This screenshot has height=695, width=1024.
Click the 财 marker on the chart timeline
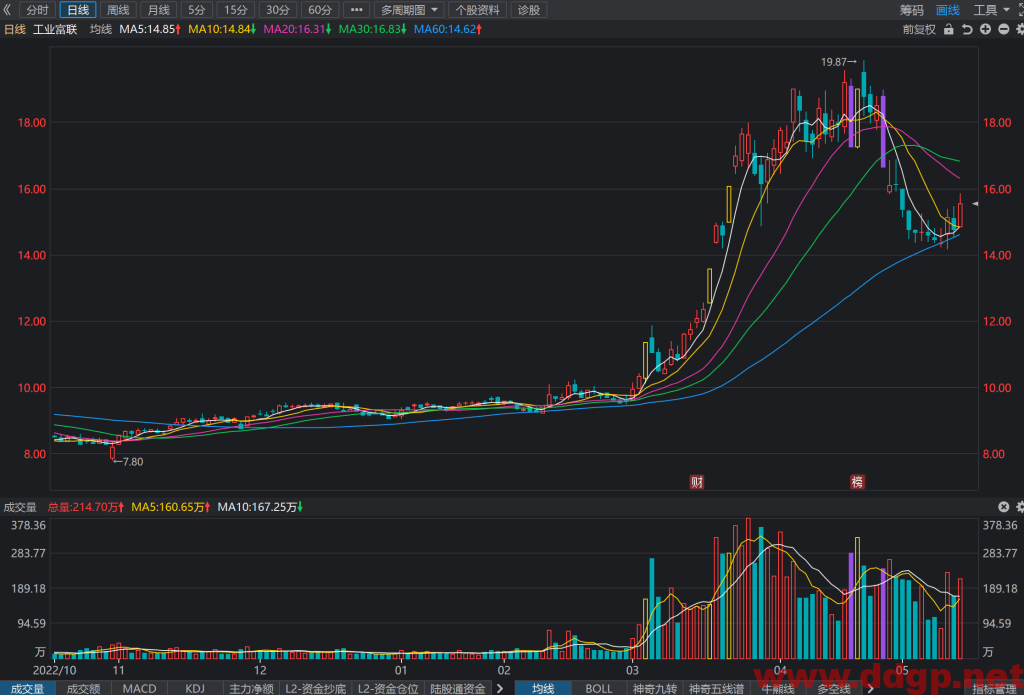697,482
